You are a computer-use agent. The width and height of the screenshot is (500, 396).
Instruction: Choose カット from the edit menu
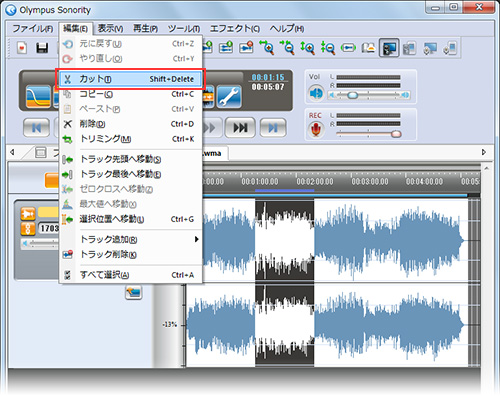tap(131, 79)
